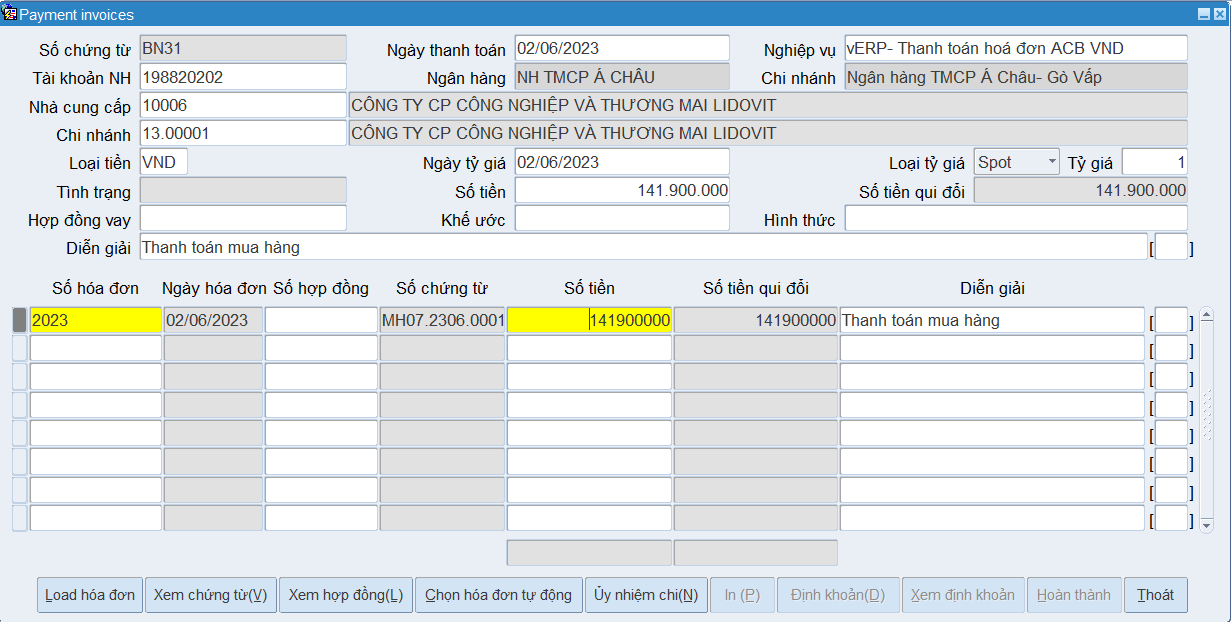Minimize the Payment invoices window
The width and height of the screenshot is (1232, 622).
tap(1204, 15)
